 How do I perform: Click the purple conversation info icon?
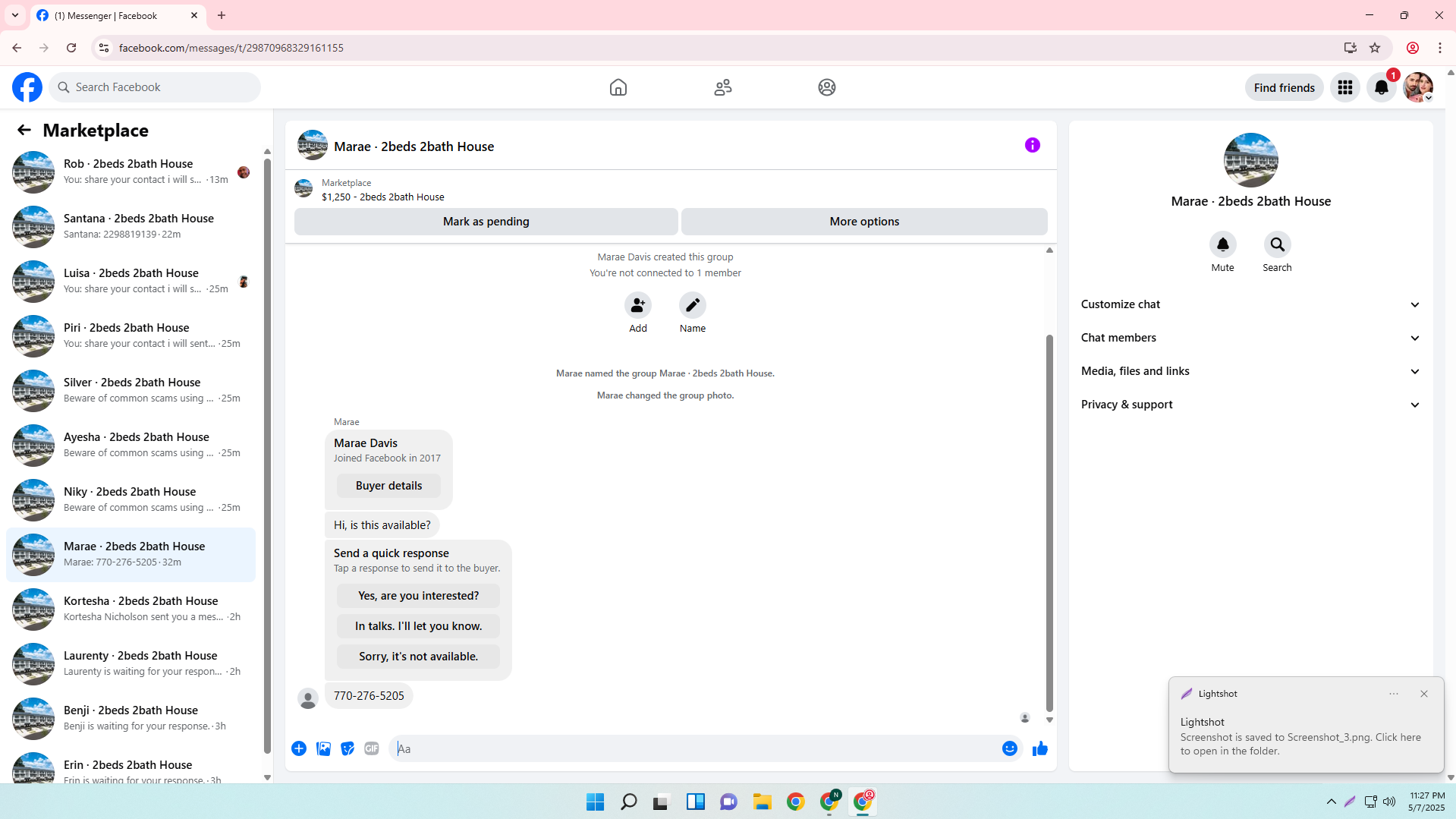[x=1033, y=145]
